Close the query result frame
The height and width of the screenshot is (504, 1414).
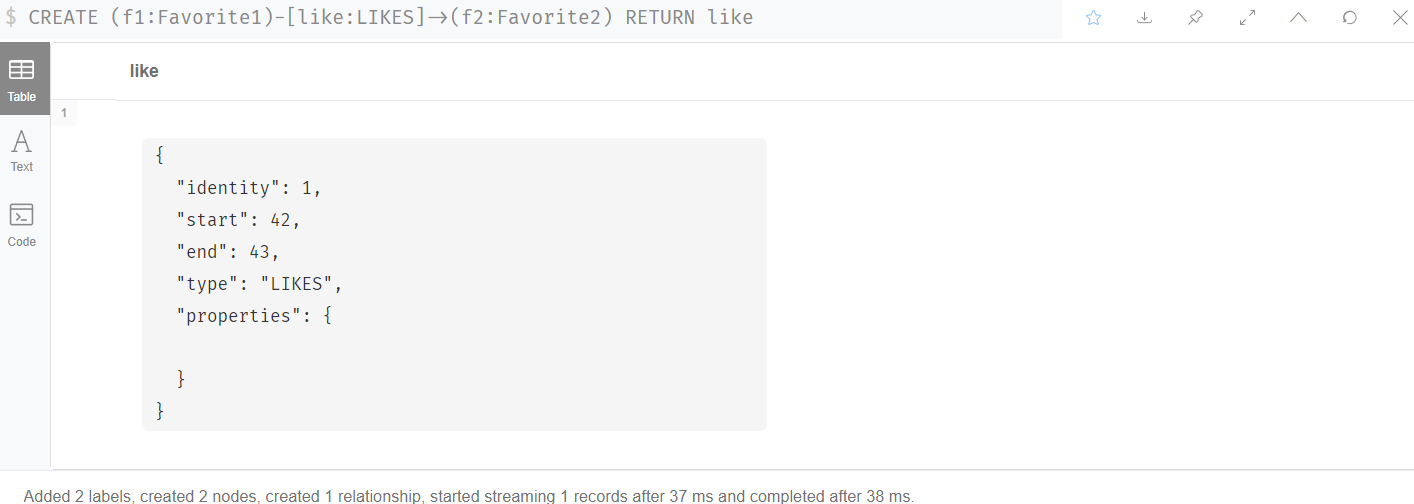pos(1400,18)
